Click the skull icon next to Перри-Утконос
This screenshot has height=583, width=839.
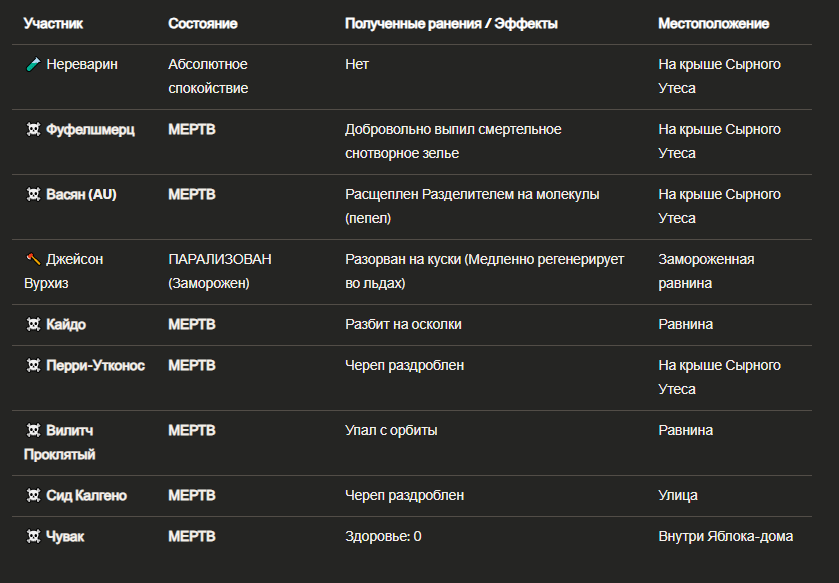click(x=33, y=365)
